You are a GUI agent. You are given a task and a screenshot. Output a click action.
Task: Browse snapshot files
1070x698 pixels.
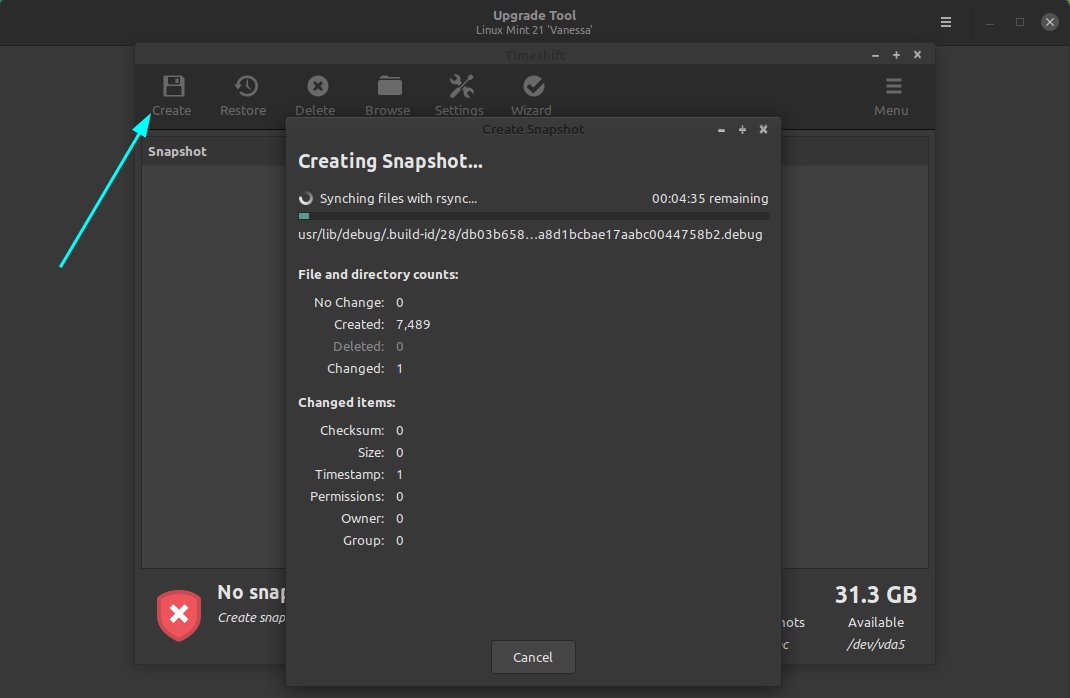[x=388, y=95]
